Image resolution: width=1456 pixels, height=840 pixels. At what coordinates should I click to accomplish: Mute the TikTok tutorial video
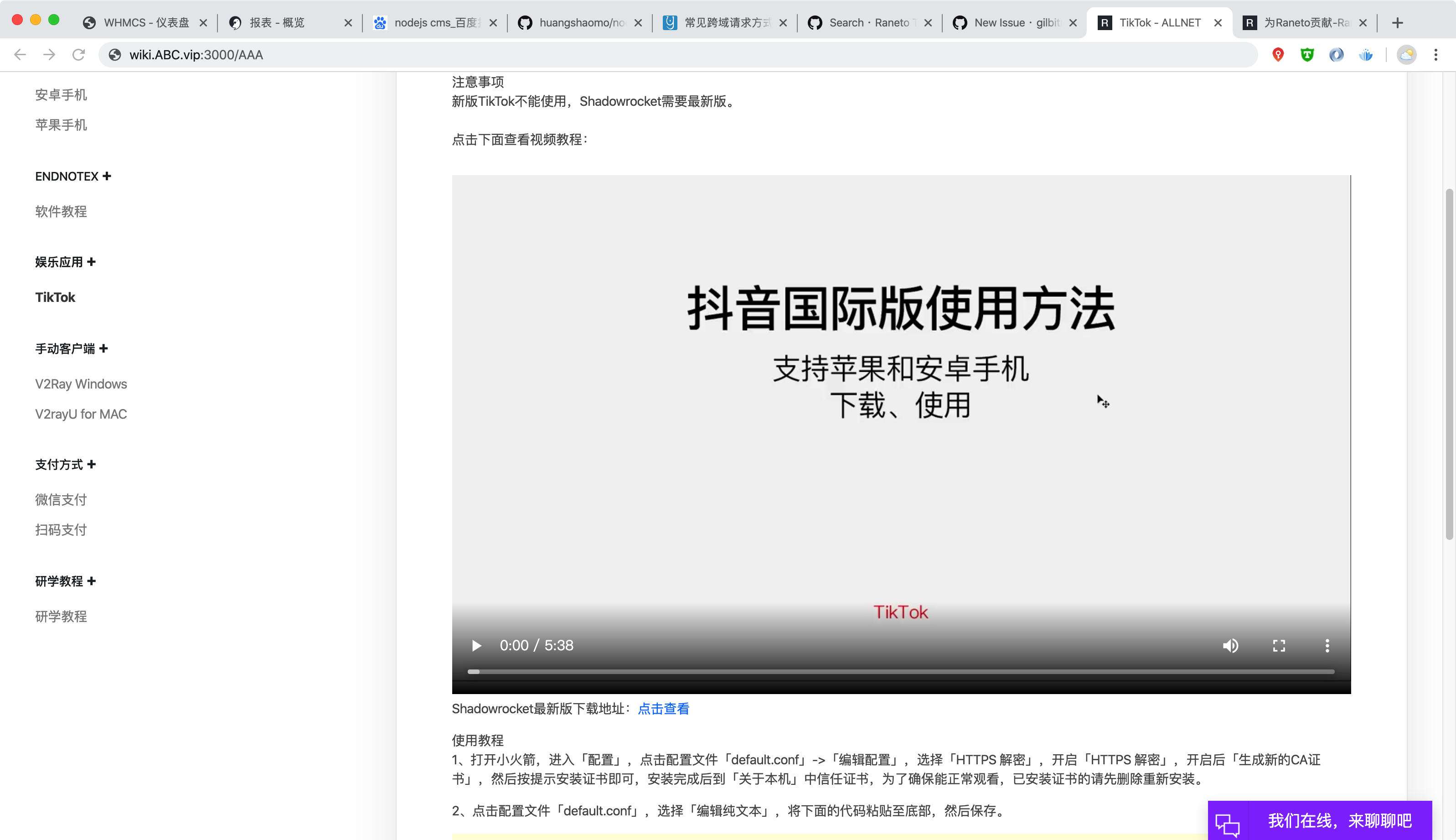(1230, 646)
